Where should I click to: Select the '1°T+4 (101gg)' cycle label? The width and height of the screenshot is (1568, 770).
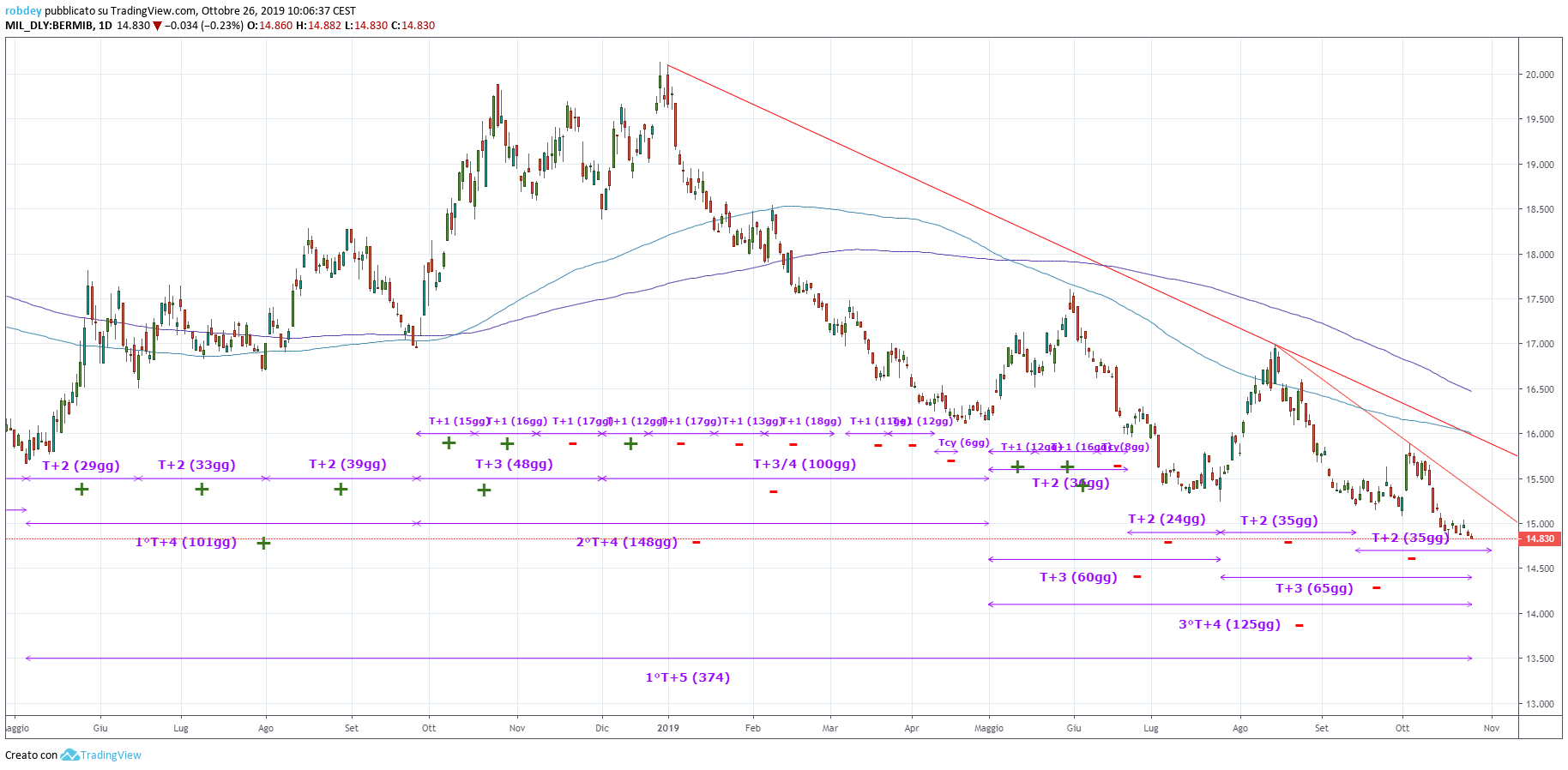185,542
